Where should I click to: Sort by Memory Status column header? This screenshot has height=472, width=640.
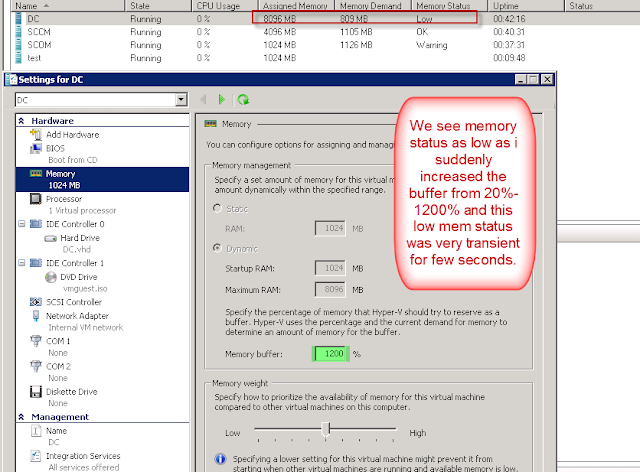pos(450,6)
